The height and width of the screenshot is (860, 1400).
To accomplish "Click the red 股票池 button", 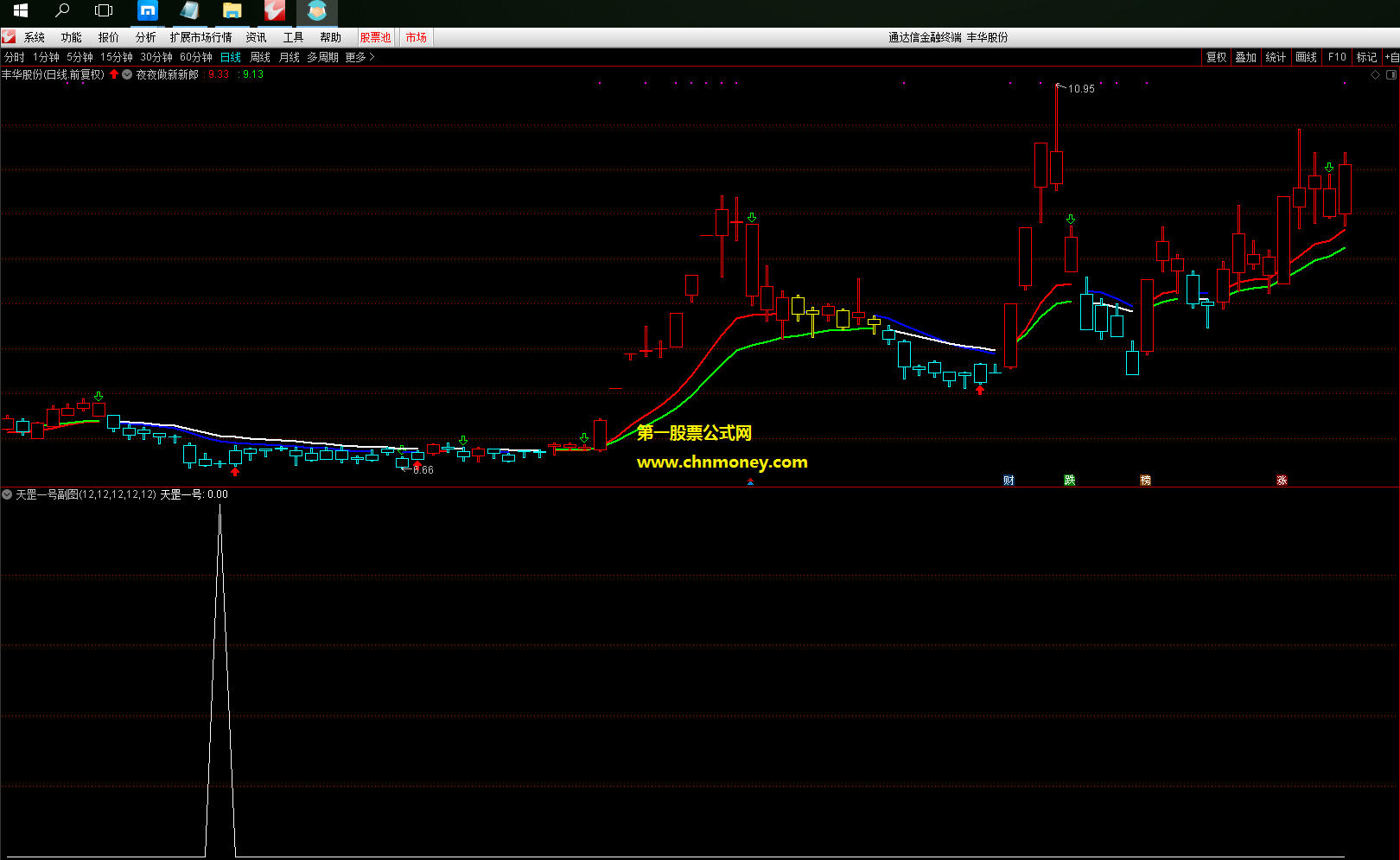I will (376, 37).
